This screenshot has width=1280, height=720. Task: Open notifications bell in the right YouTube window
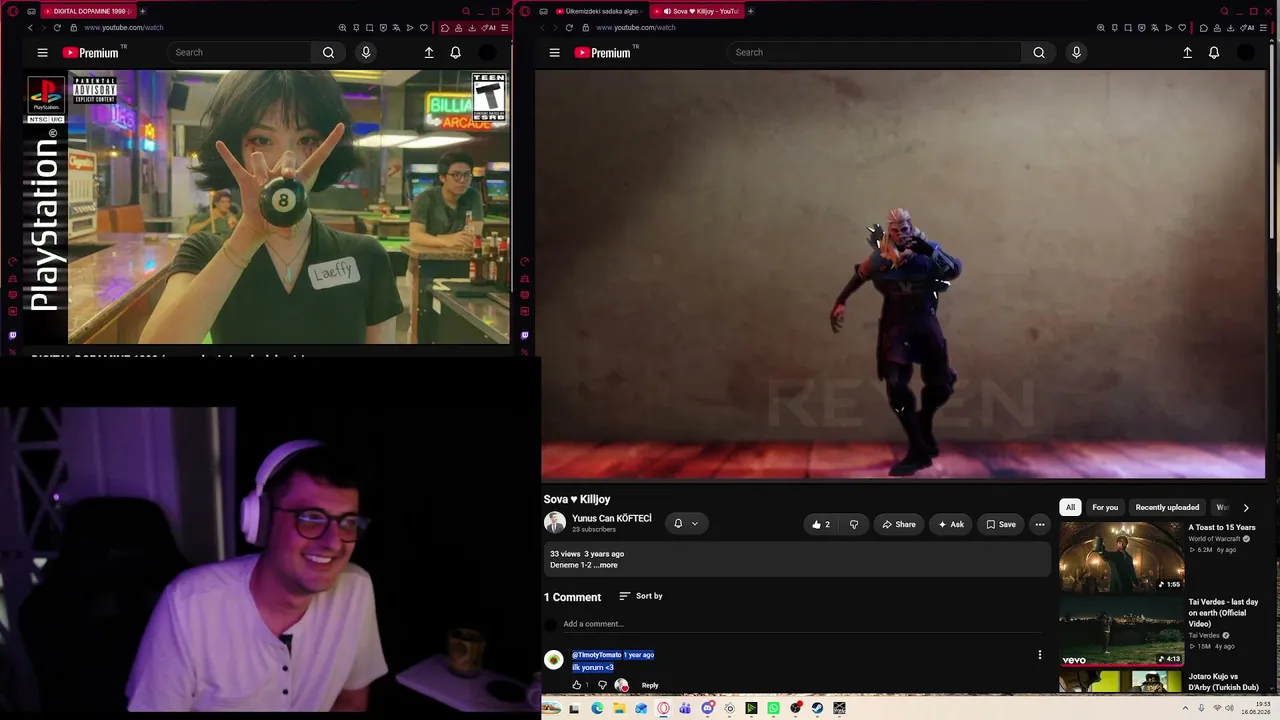[1214, 53]
